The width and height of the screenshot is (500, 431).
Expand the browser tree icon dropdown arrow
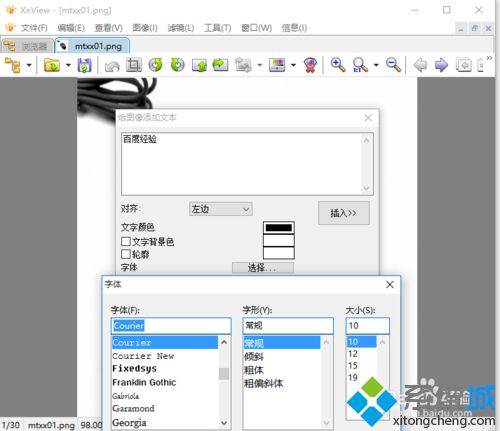tap(29, 65)
